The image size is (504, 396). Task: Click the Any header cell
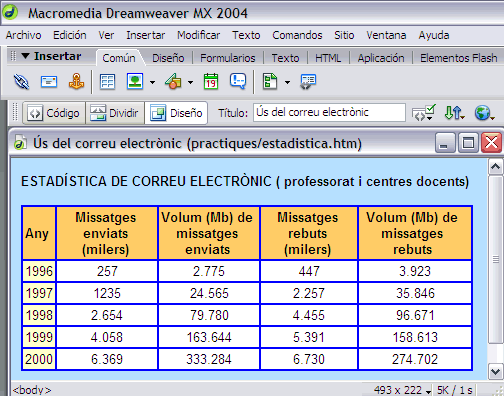39,233
